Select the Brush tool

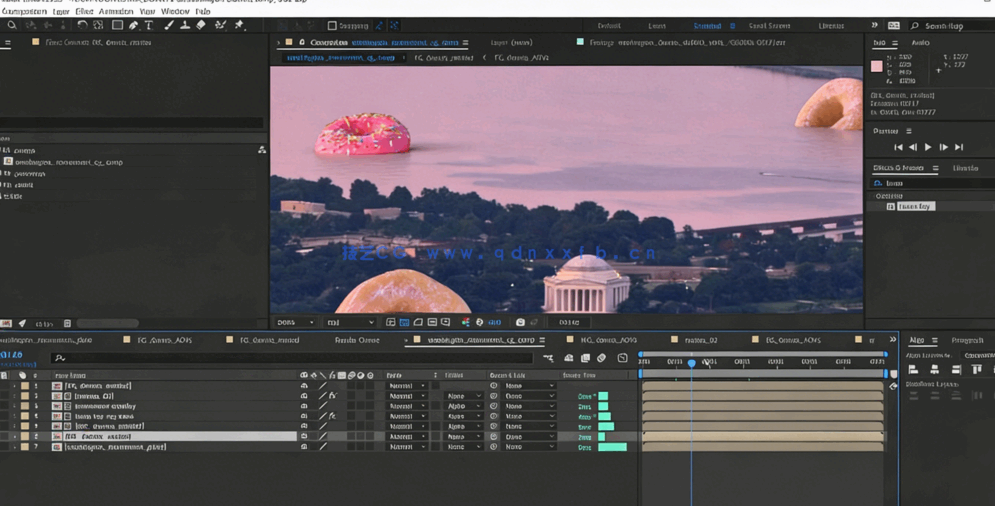point(169,25)
